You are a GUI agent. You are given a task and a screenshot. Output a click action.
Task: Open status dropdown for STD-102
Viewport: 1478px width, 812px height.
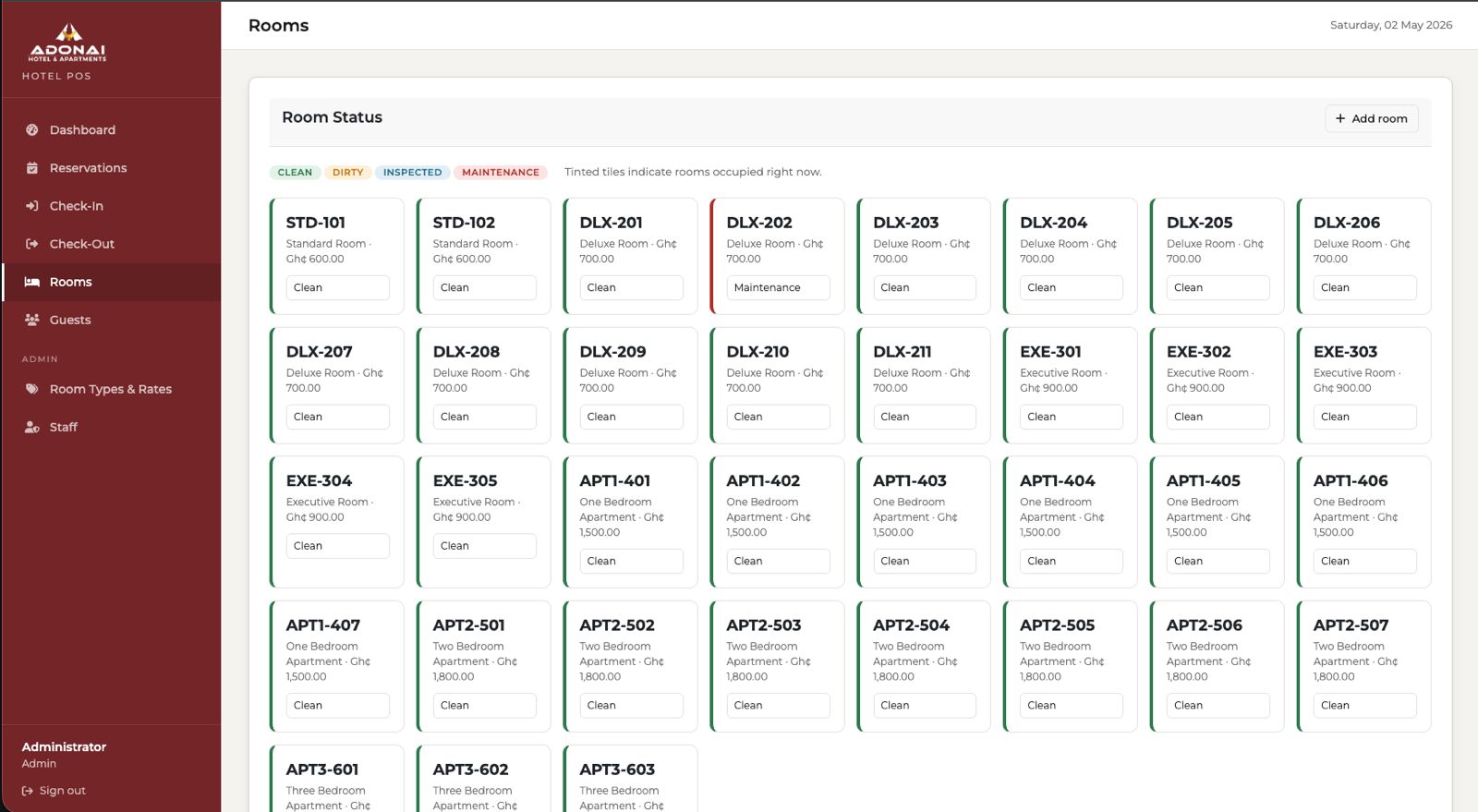point(484,287)
